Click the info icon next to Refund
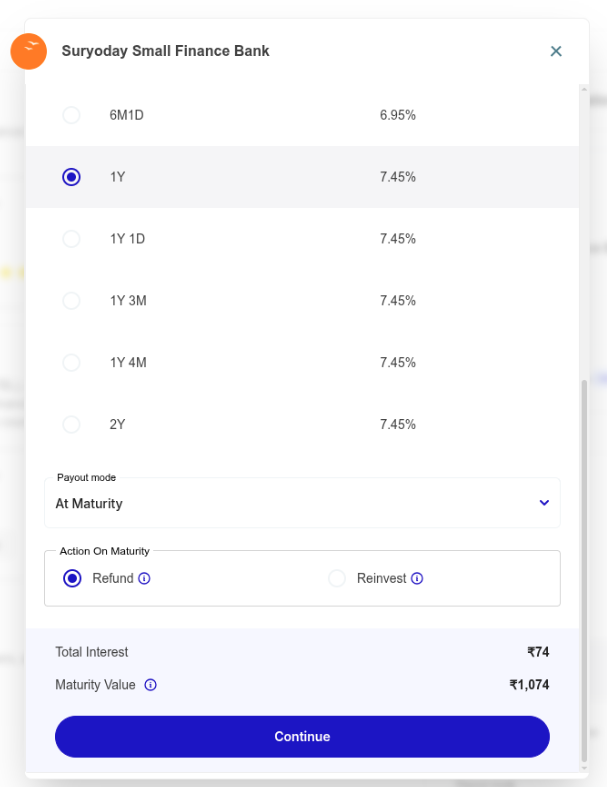Screen dimensions: 607x787 pyautogui.click(x=144, y=578)
